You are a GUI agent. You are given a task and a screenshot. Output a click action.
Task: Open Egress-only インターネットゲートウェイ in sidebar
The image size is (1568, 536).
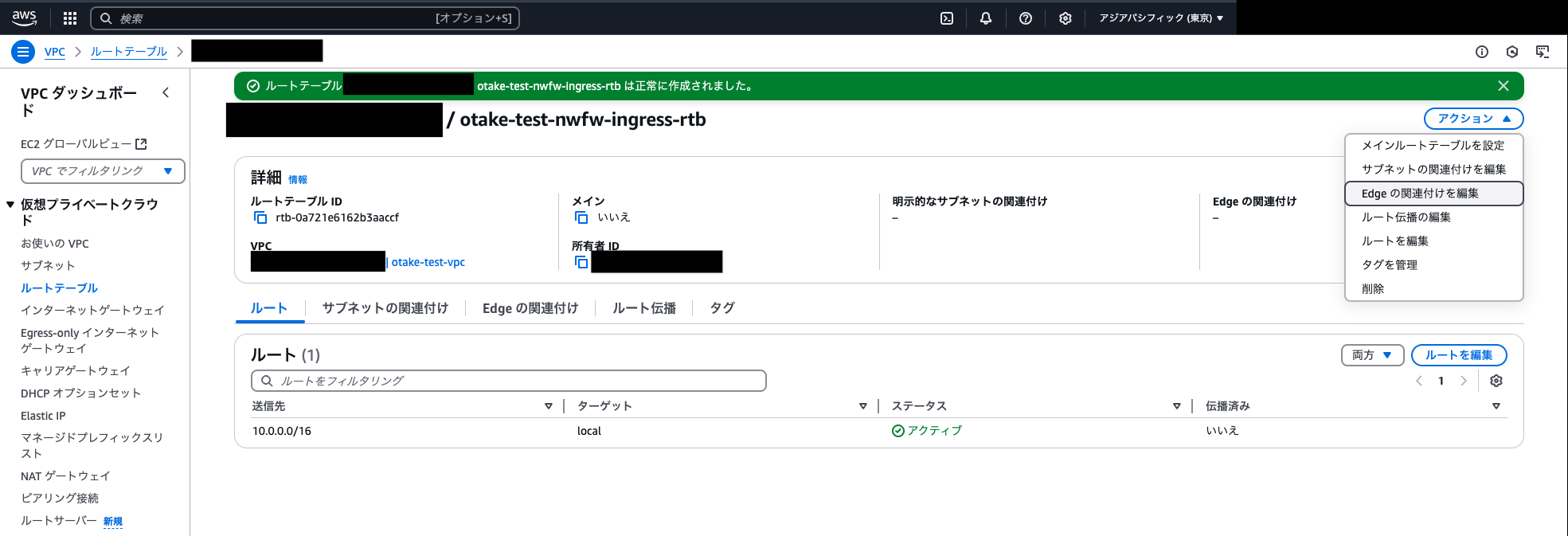90,341
